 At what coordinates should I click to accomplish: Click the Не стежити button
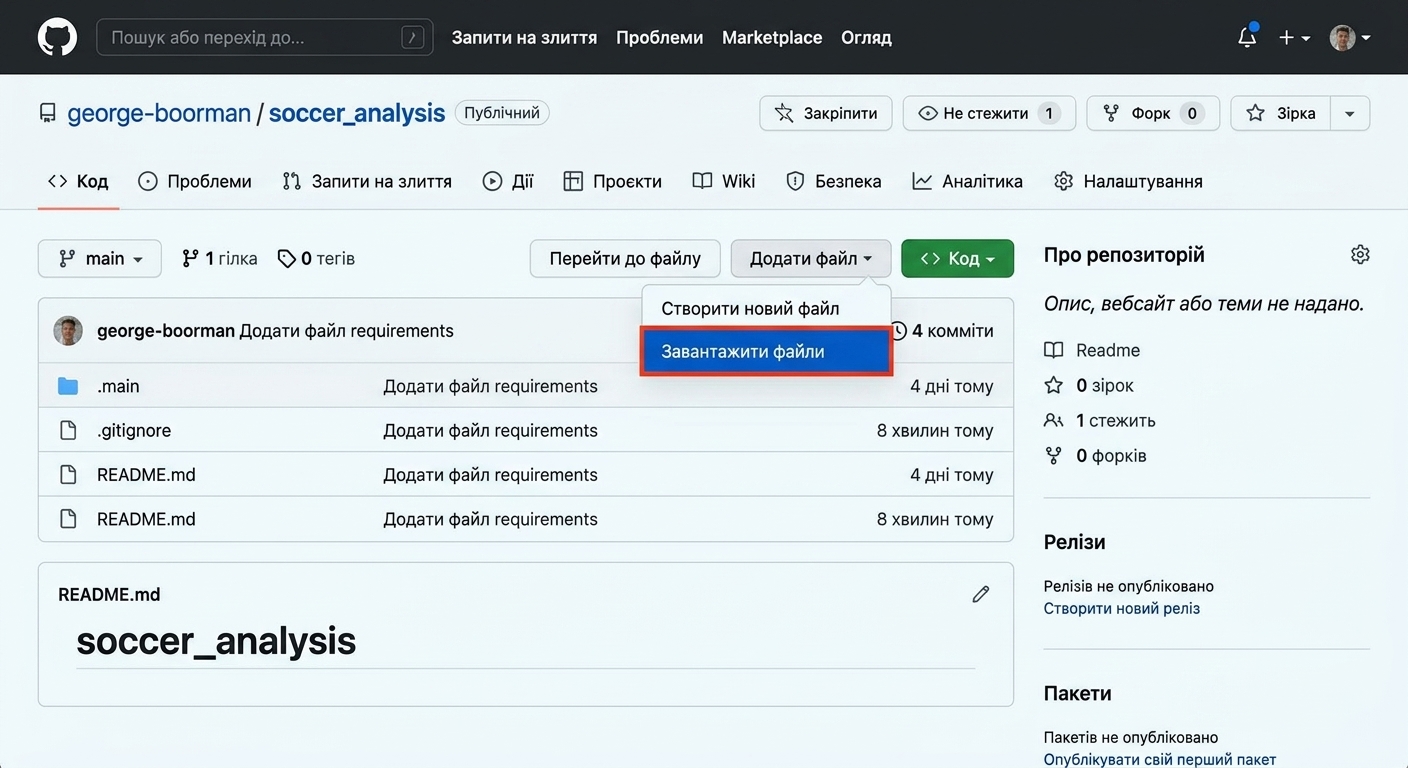[989, 113]
